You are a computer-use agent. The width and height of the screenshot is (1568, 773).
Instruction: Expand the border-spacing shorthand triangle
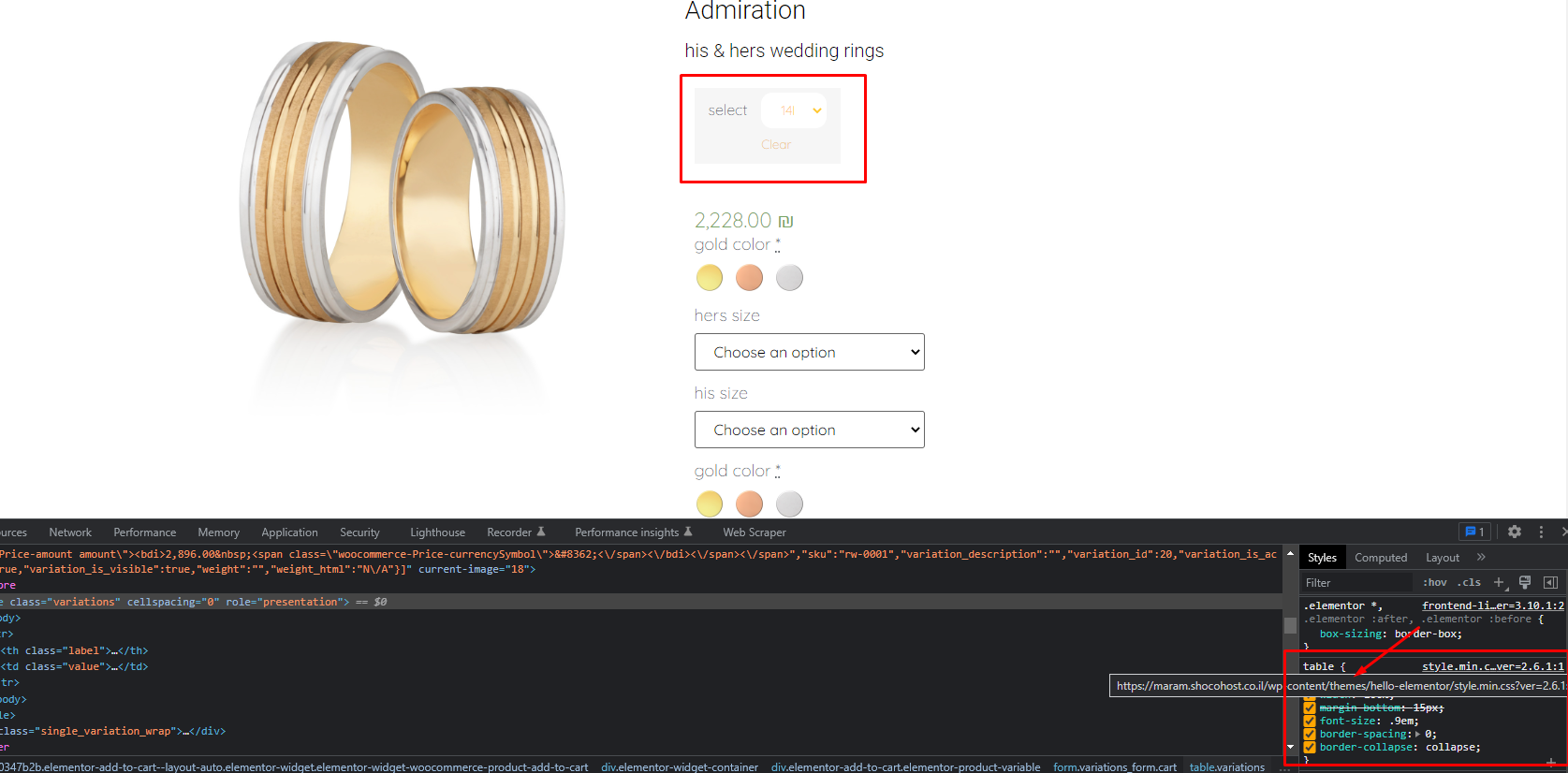coord(1417,734)
